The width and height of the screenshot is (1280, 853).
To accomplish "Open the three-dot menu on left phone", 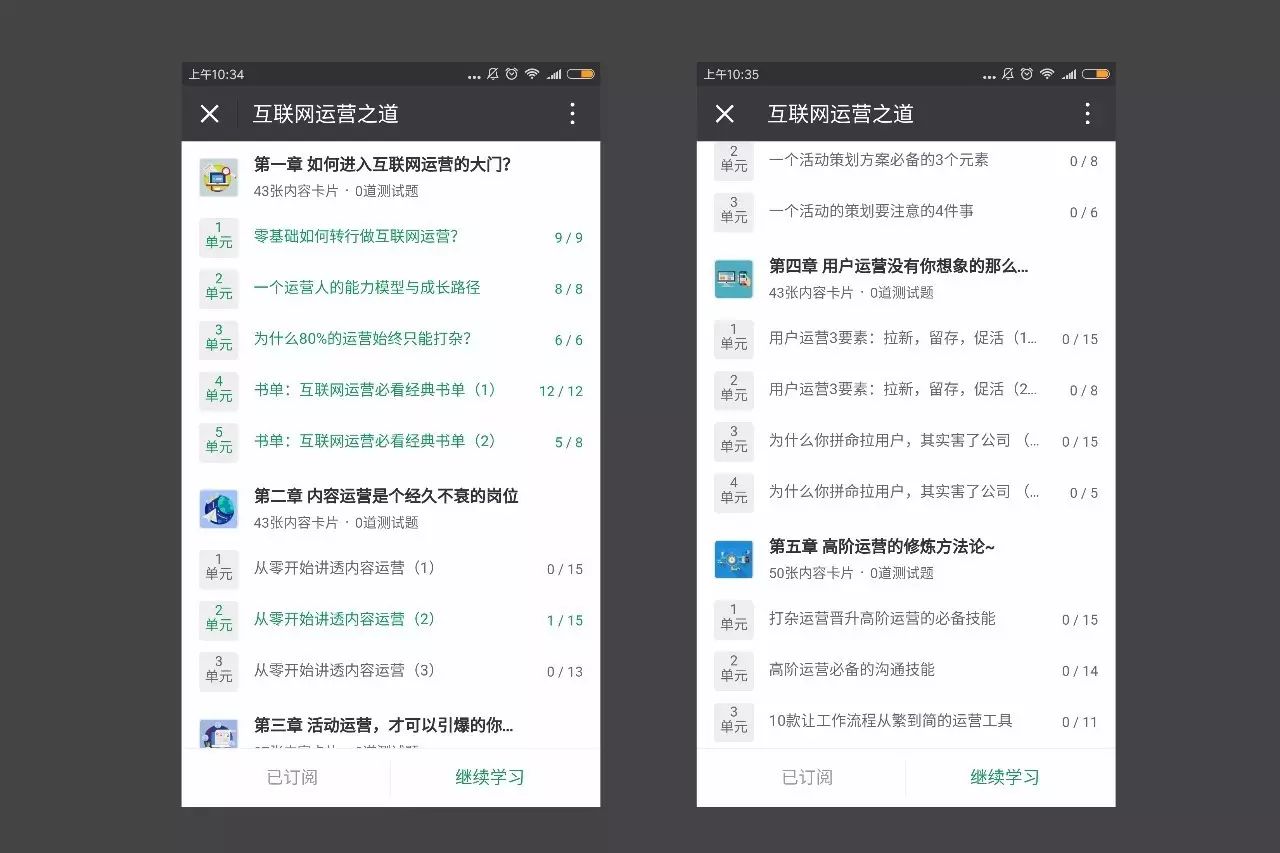I will (572, 114).
